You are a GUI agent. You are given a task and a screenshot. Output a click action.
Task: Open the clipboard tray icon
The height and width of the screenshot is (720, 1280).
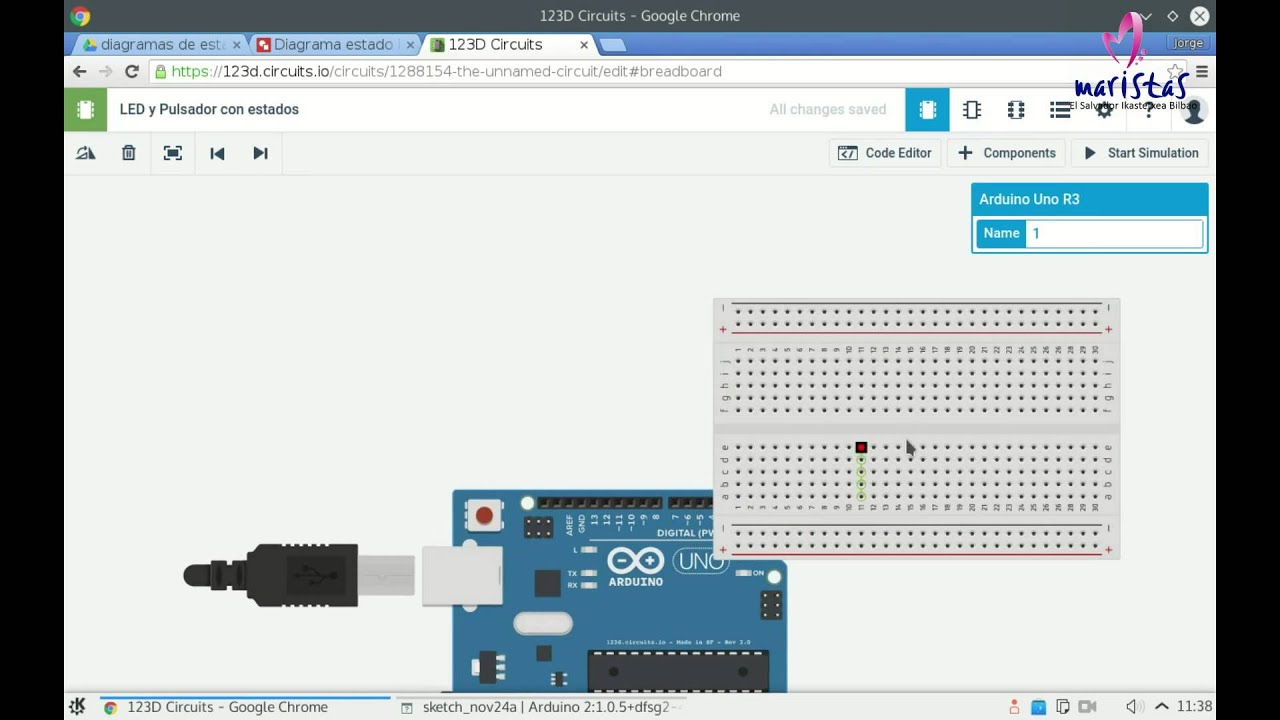tap(1063, 707)
